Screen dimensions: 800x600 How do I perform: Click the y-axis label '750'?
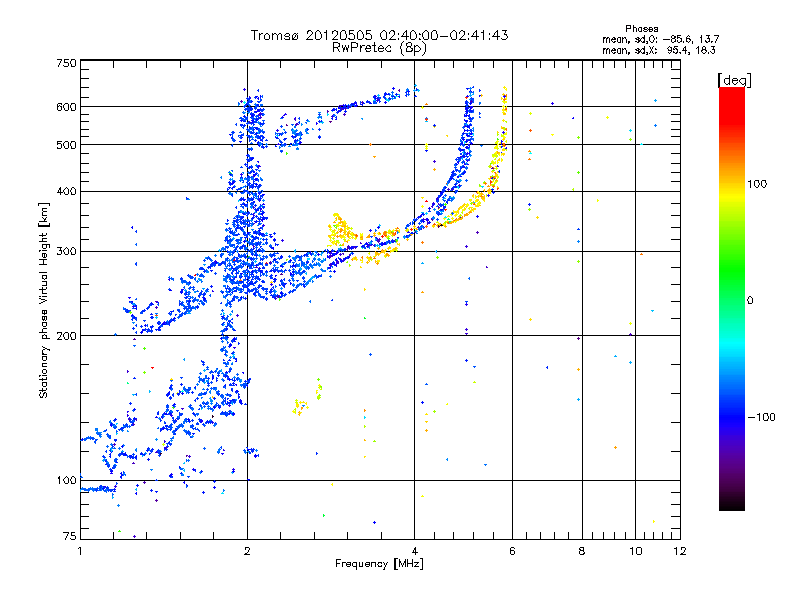click(66, 63)
